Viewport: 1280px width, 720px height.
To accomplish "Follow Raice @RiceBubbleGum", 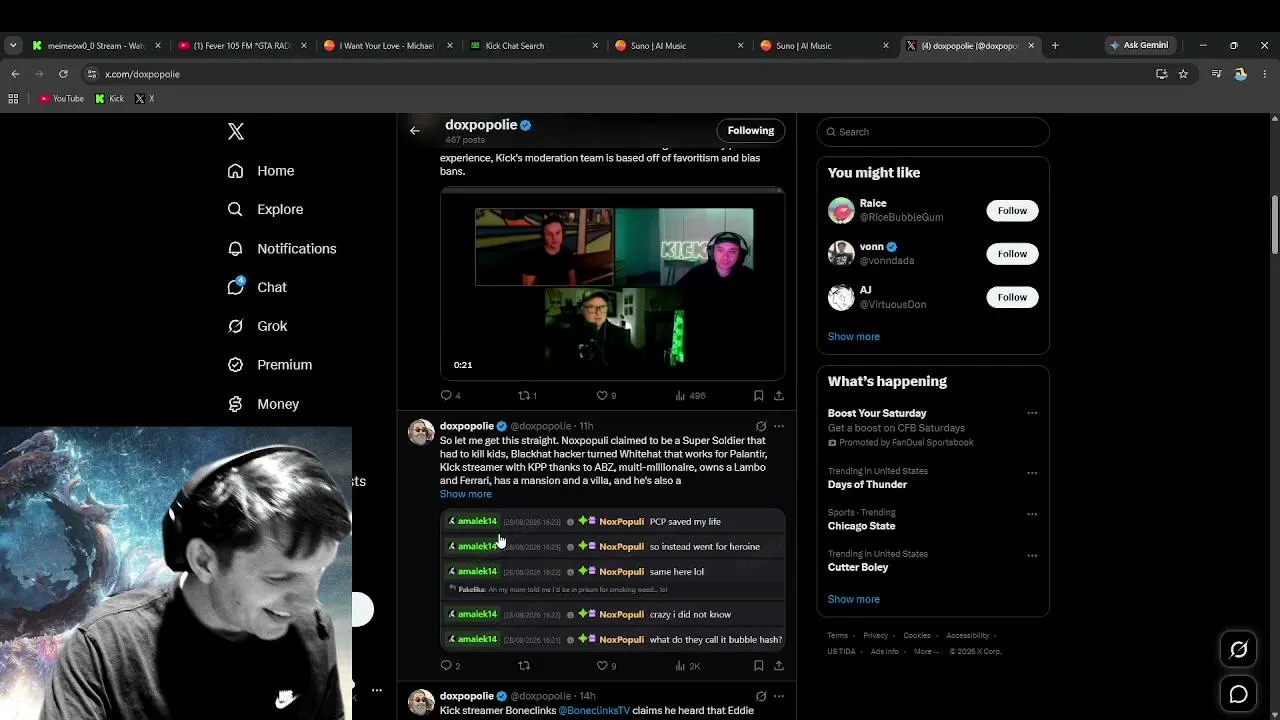I will tap(1012, 210).
